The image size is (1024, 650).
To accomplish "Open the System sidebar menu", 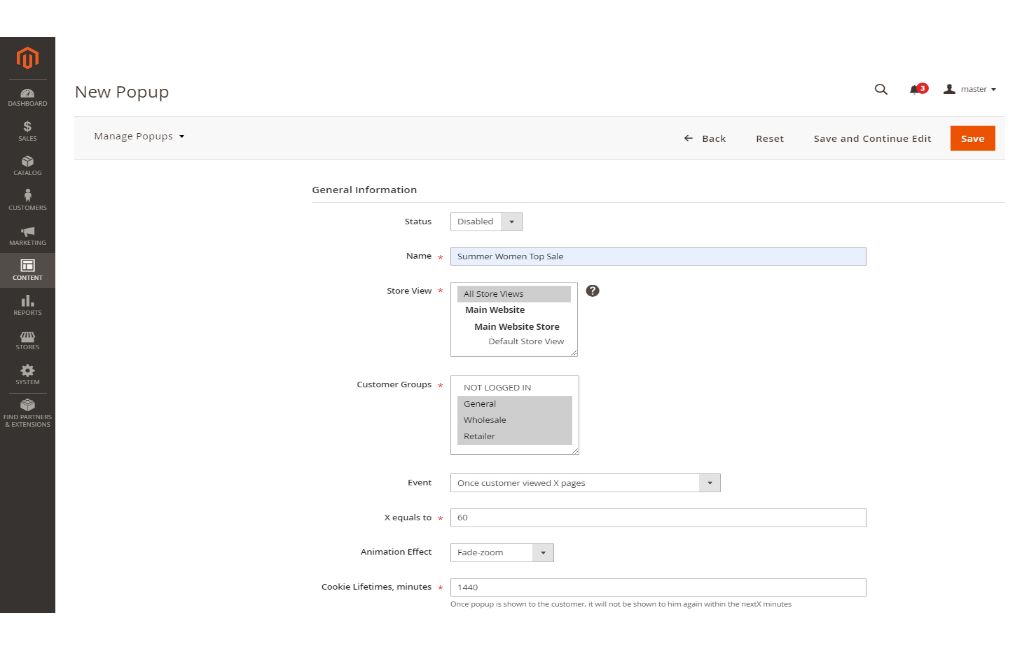I will click(27, 375).
